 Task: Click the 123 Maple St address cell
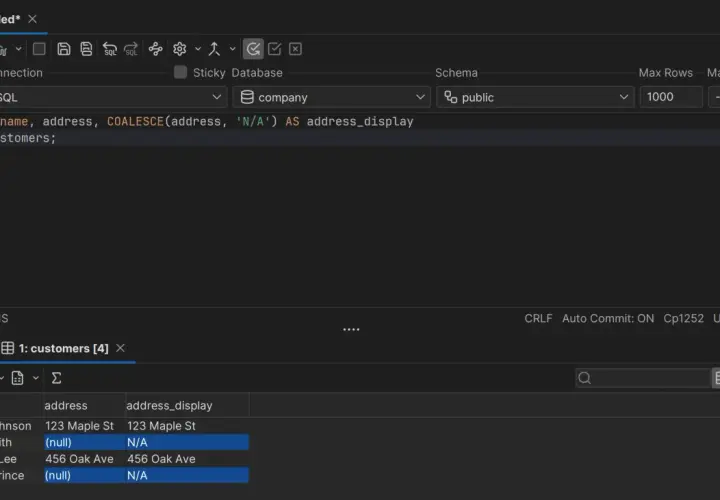click(x=84, y=426)
